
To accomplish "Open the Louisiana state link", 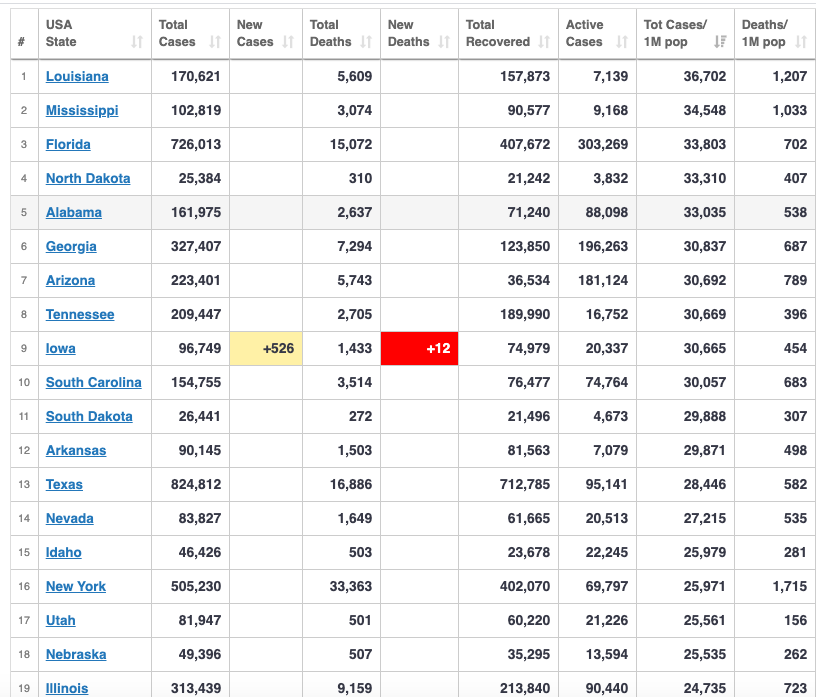I will pos(77,77).
